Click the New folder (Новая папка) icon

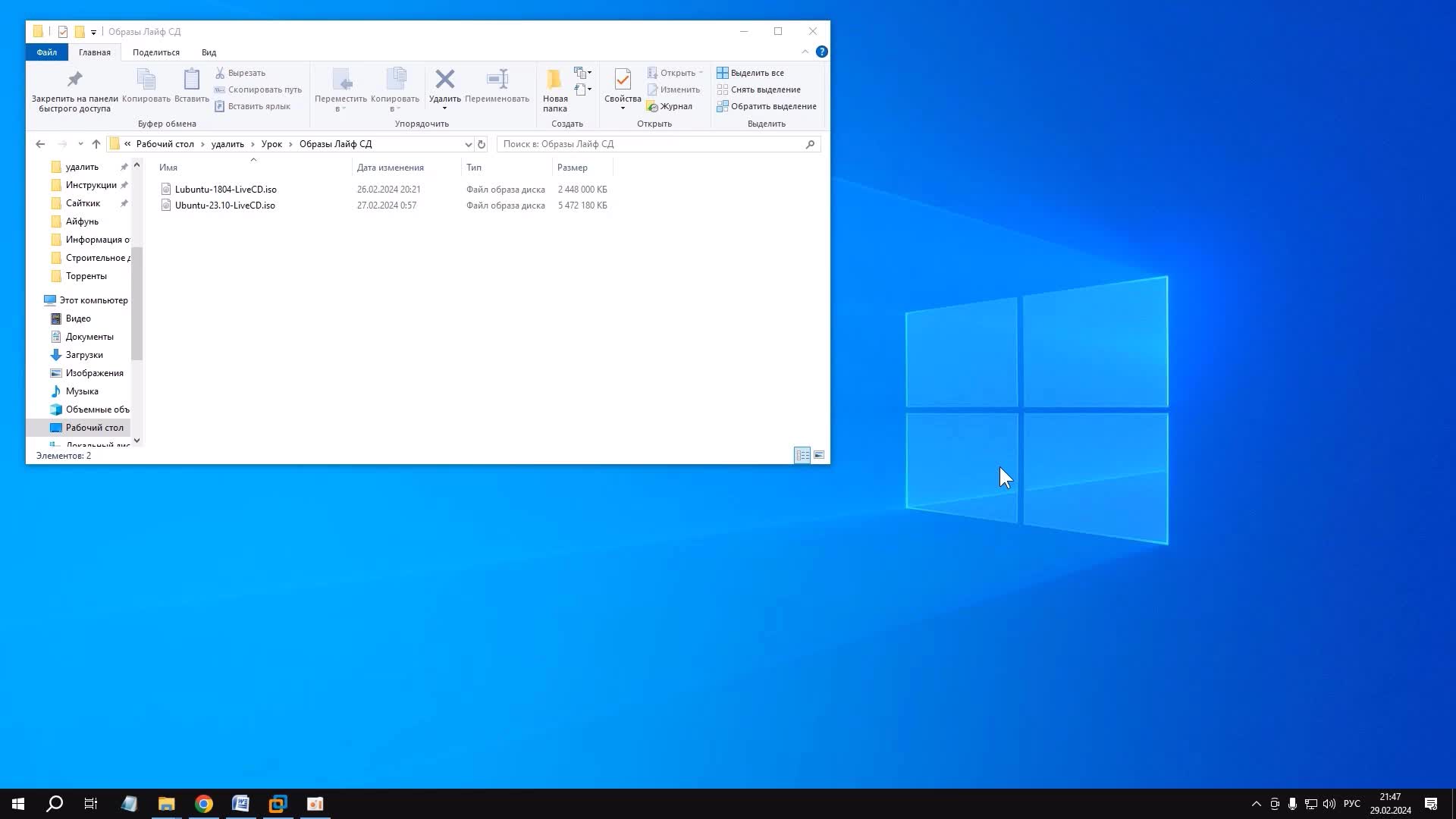tap(554, 80)
